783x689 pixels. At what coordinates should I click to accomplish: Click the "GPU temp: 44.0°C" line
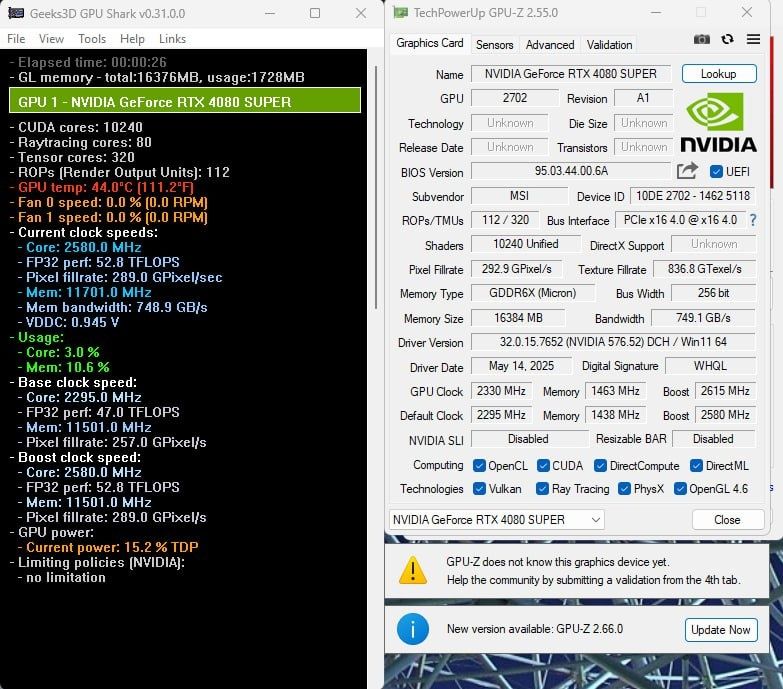102,187
